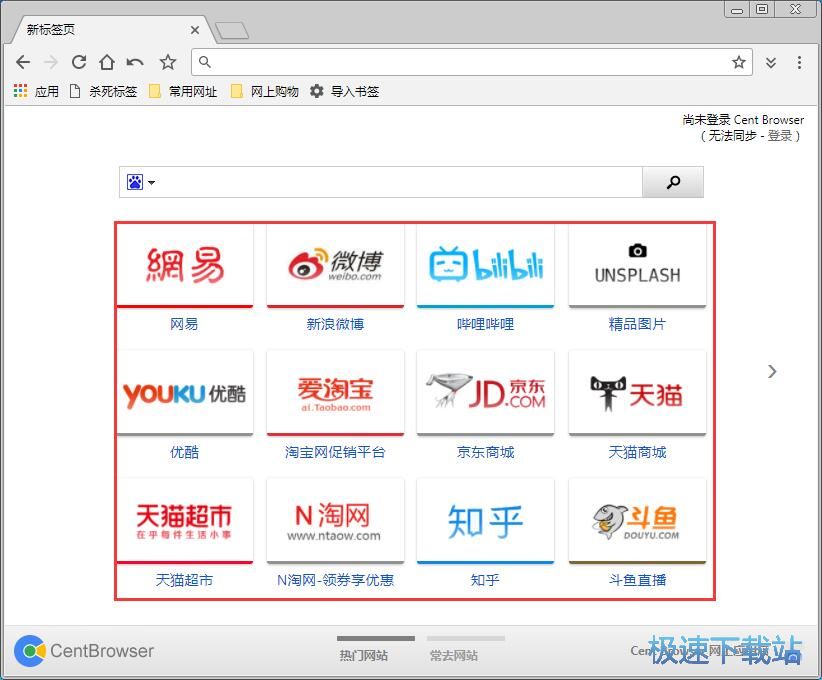The image size is (822, 680).
Task: Click the magnifier search button
Action: click(673, 182)
